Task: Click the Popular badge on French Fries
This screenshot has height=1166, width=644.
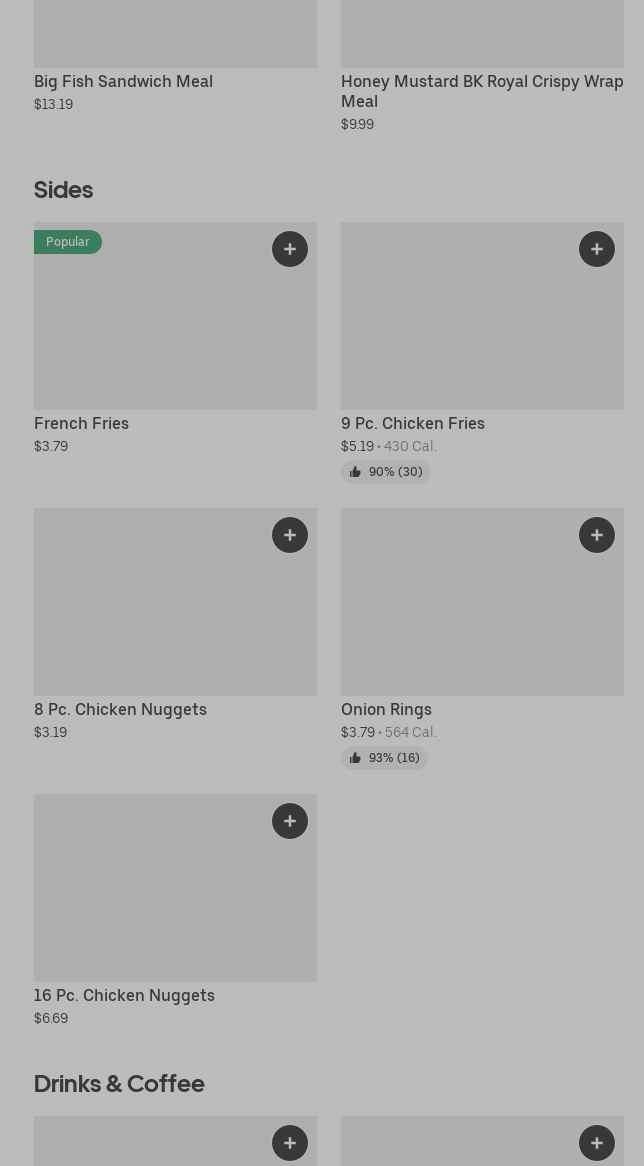Action: coord(68,242)
